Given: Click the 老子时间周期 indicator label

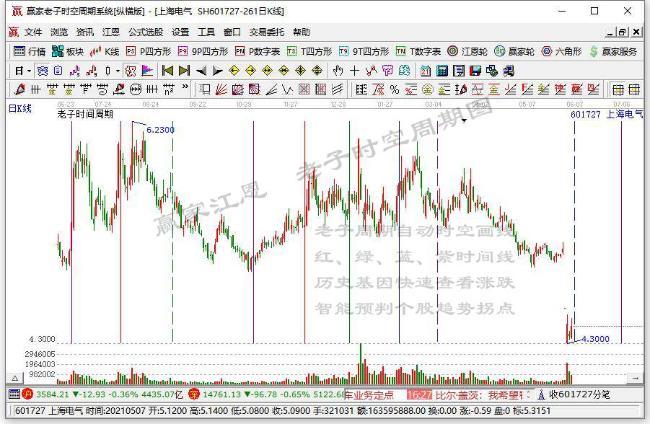Looking at the screenshot, I should click(x=85, y=114).
